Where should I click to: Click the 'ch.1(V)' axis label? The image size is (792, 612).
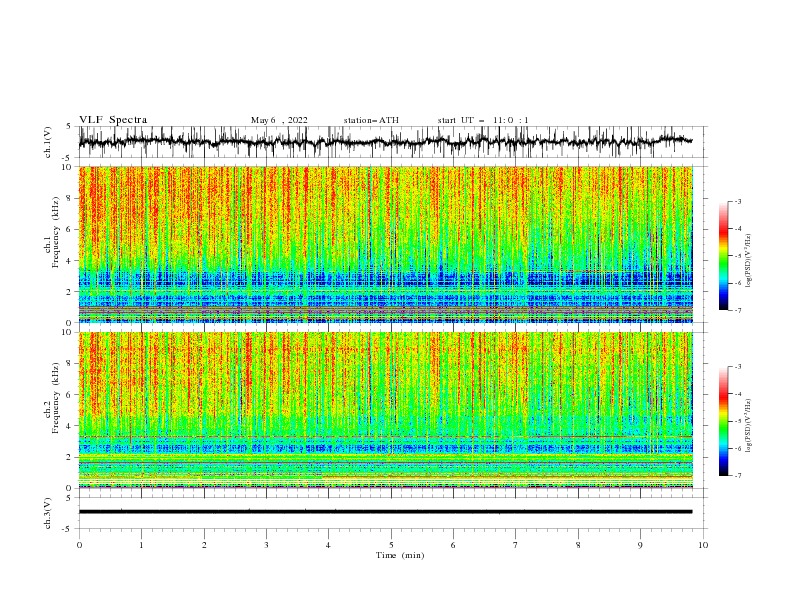(48, 142)
